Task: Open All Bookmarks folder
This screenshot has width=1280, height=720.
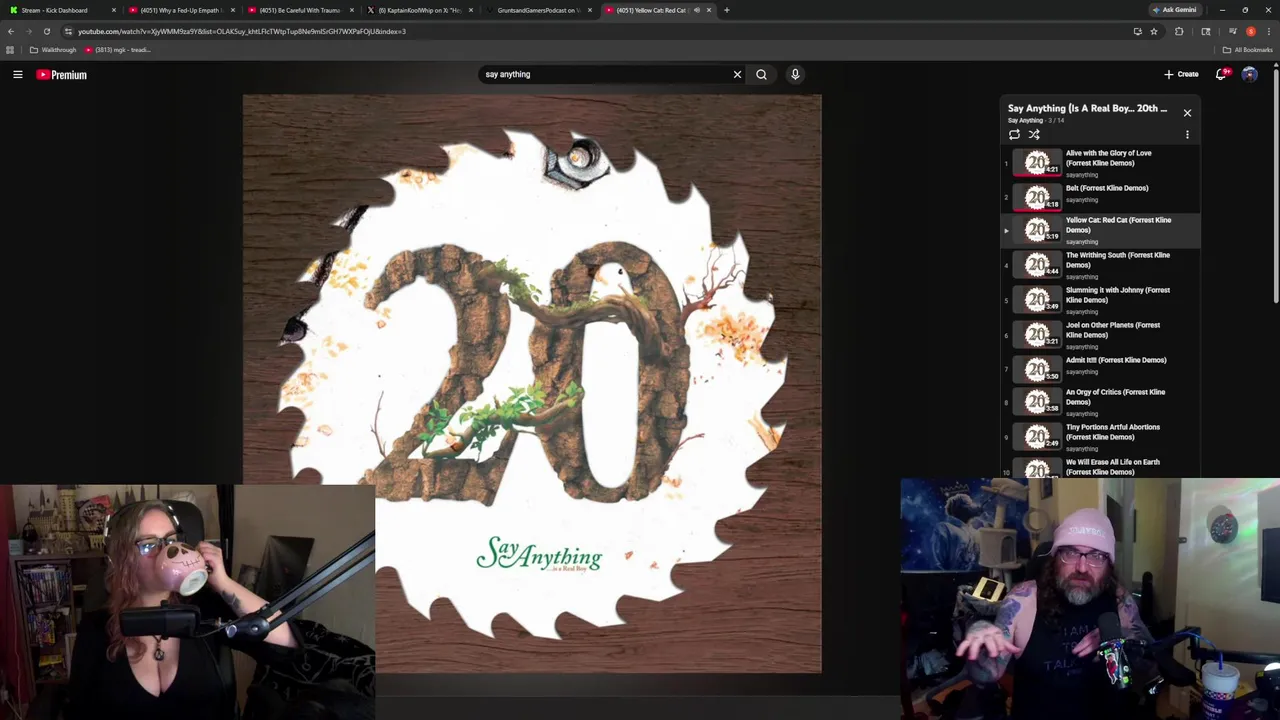Action: tap(1247, 50)
